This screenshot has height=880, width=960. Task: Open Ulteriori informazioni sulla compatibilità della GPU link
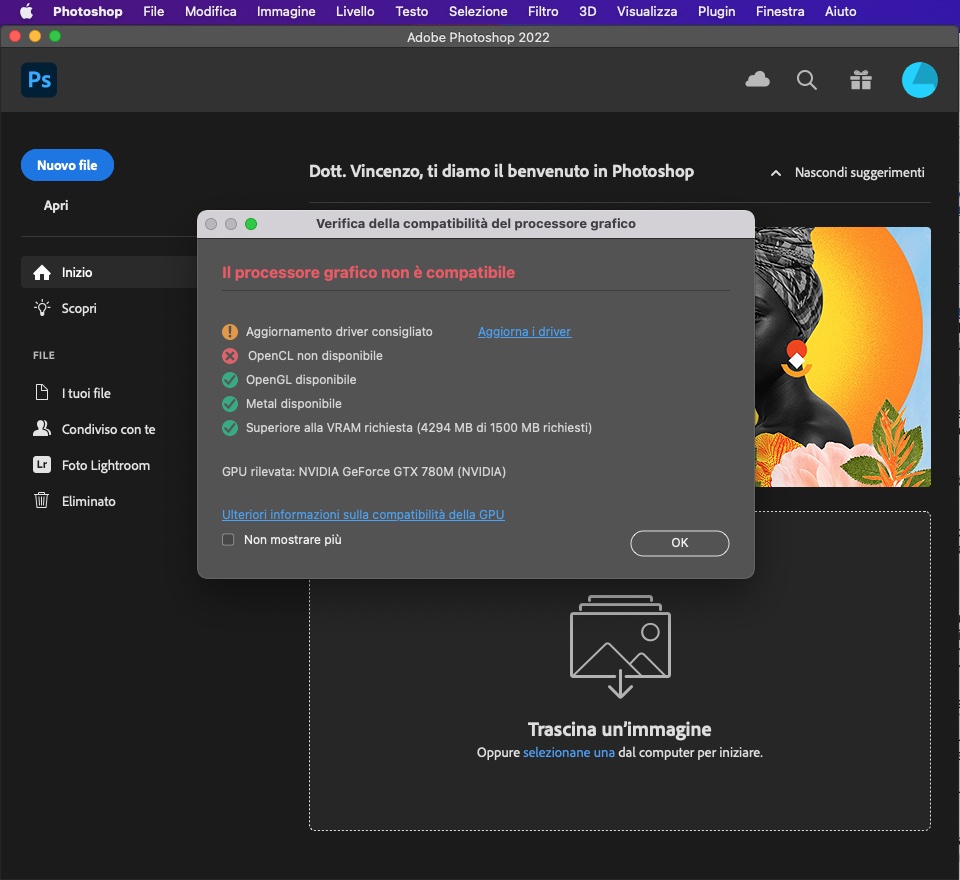point(363,514)
